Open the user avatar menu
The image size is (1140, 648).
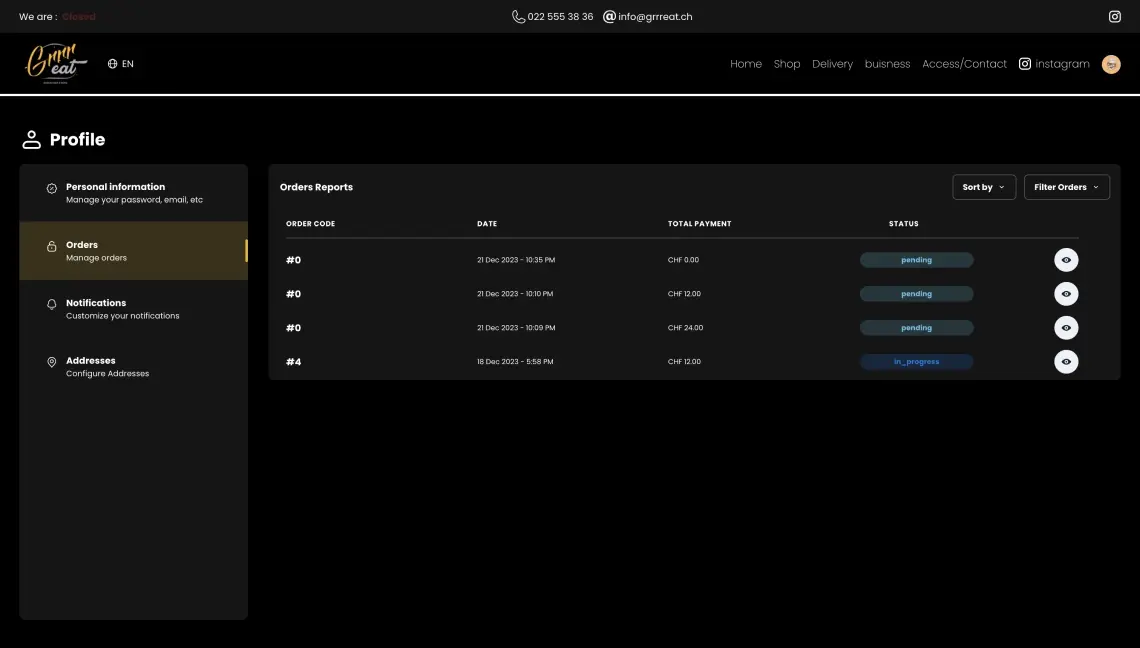(1111, 64)
